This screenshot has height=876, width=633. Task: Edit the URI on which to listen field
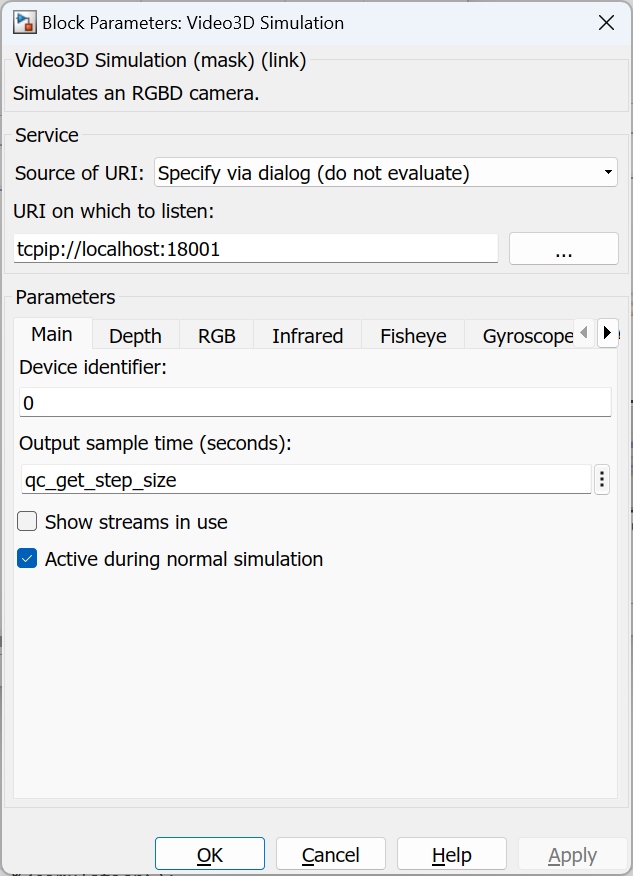[250, 248]
